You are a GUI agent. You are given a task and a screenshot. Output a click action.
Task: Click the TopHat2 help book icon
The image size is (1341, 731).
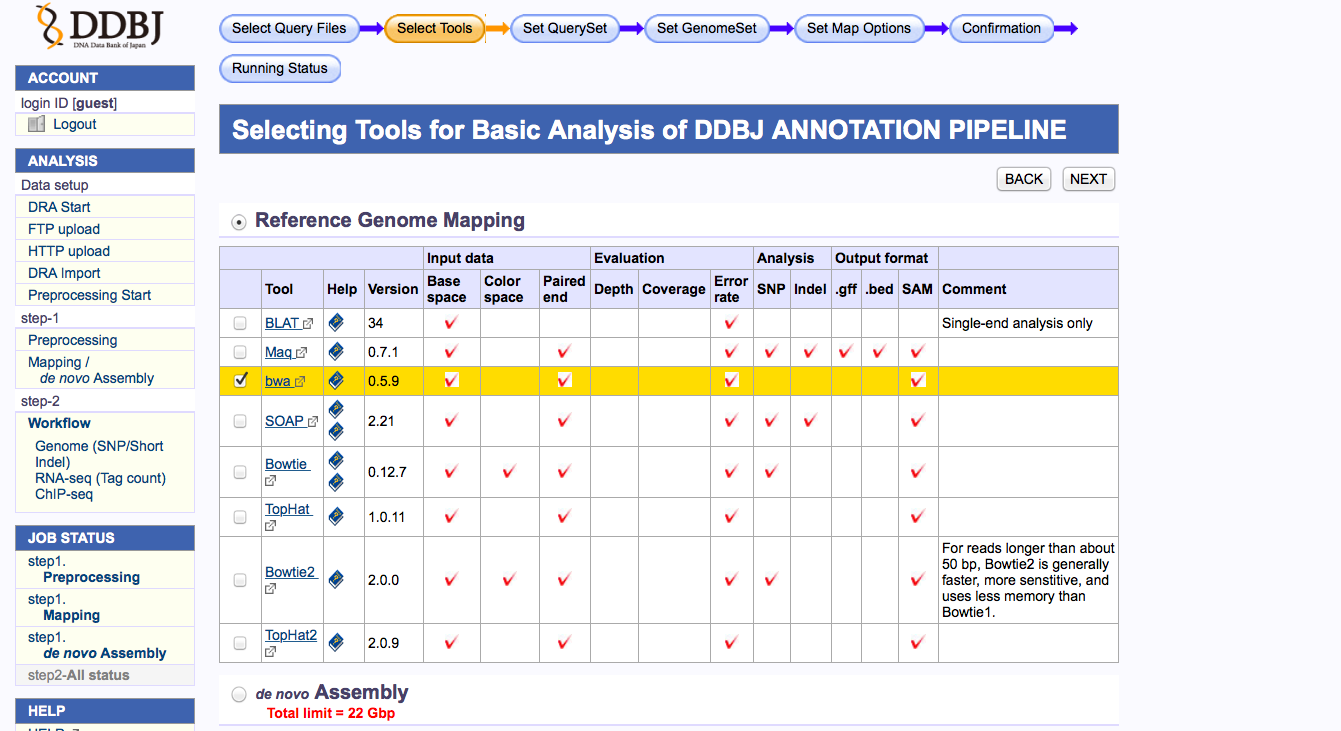336,642
